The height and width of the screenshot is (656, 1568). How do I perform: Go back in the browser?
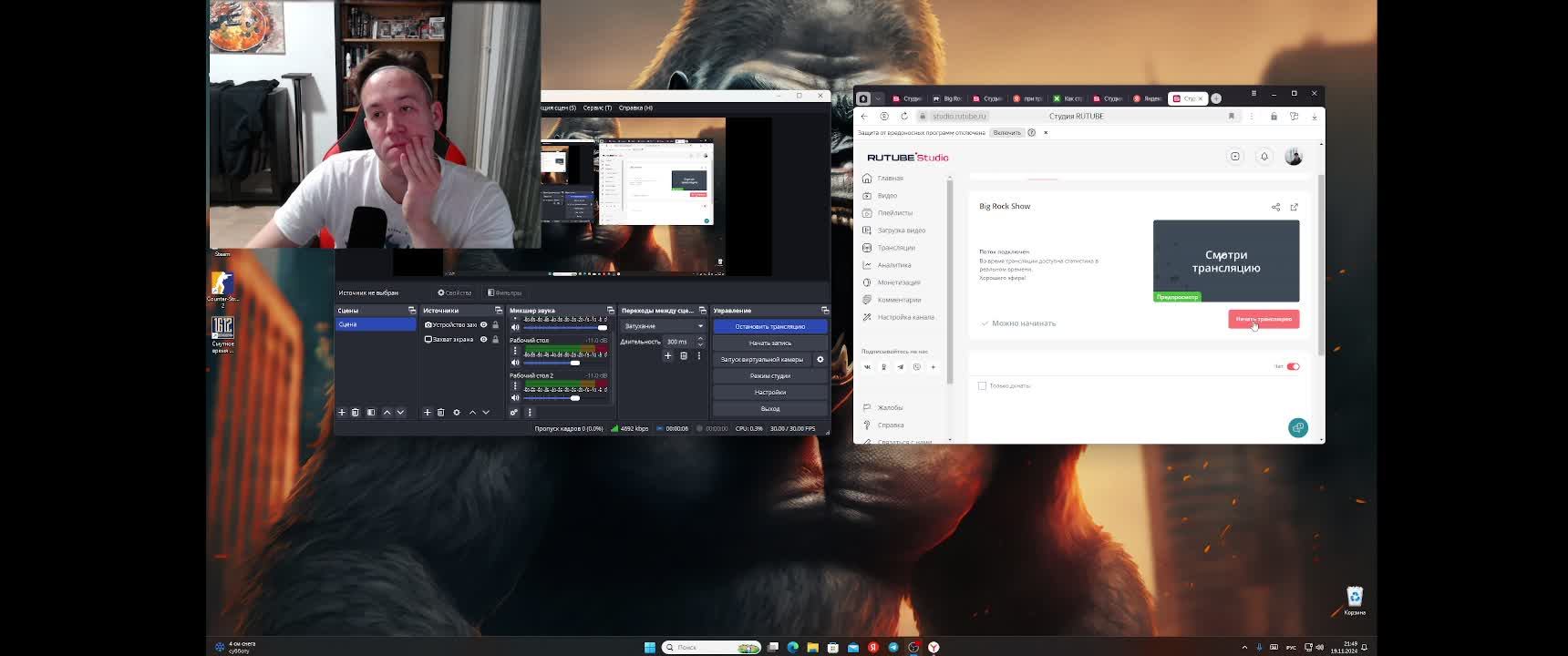(x=864, y=116)
